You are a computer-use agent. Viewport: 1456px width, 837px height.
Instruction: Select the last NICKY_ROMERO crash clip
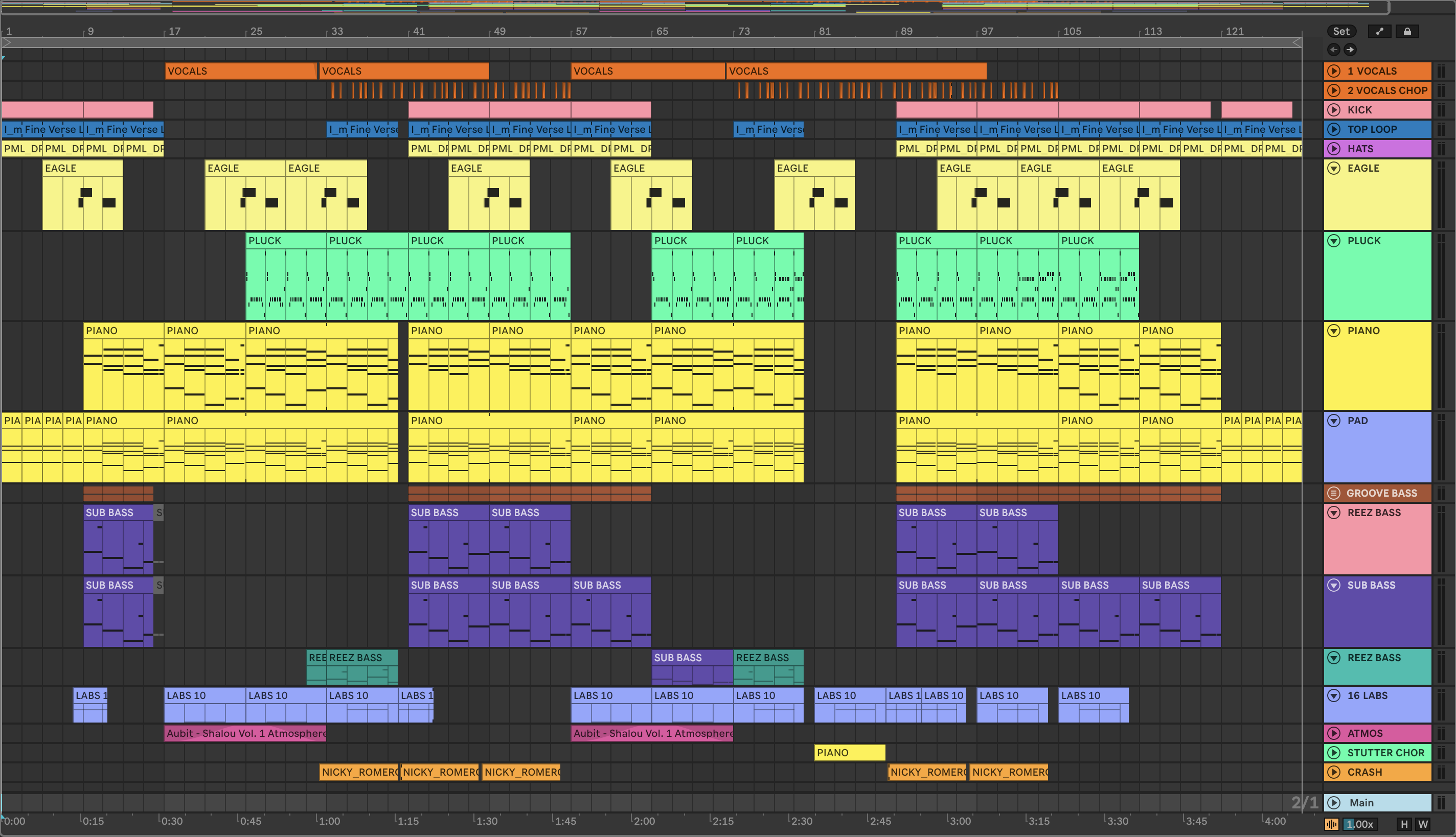(x=1009, y=773)
